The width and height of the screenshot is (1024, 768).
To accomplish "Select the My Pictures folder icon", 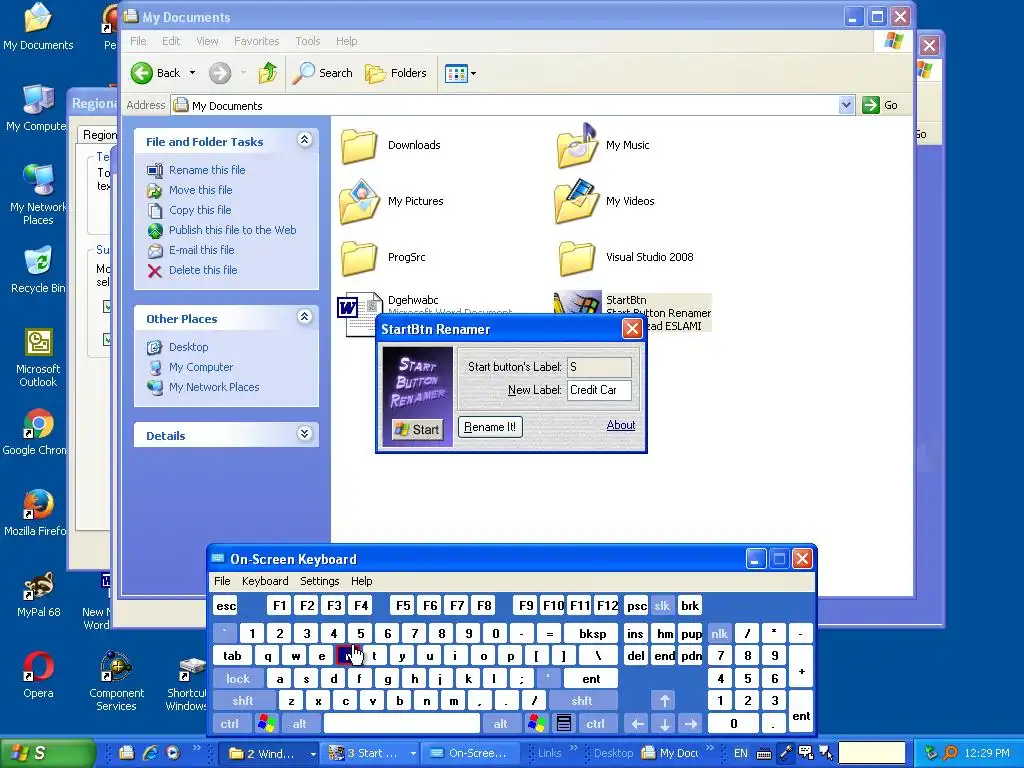I will coord(359,202).
